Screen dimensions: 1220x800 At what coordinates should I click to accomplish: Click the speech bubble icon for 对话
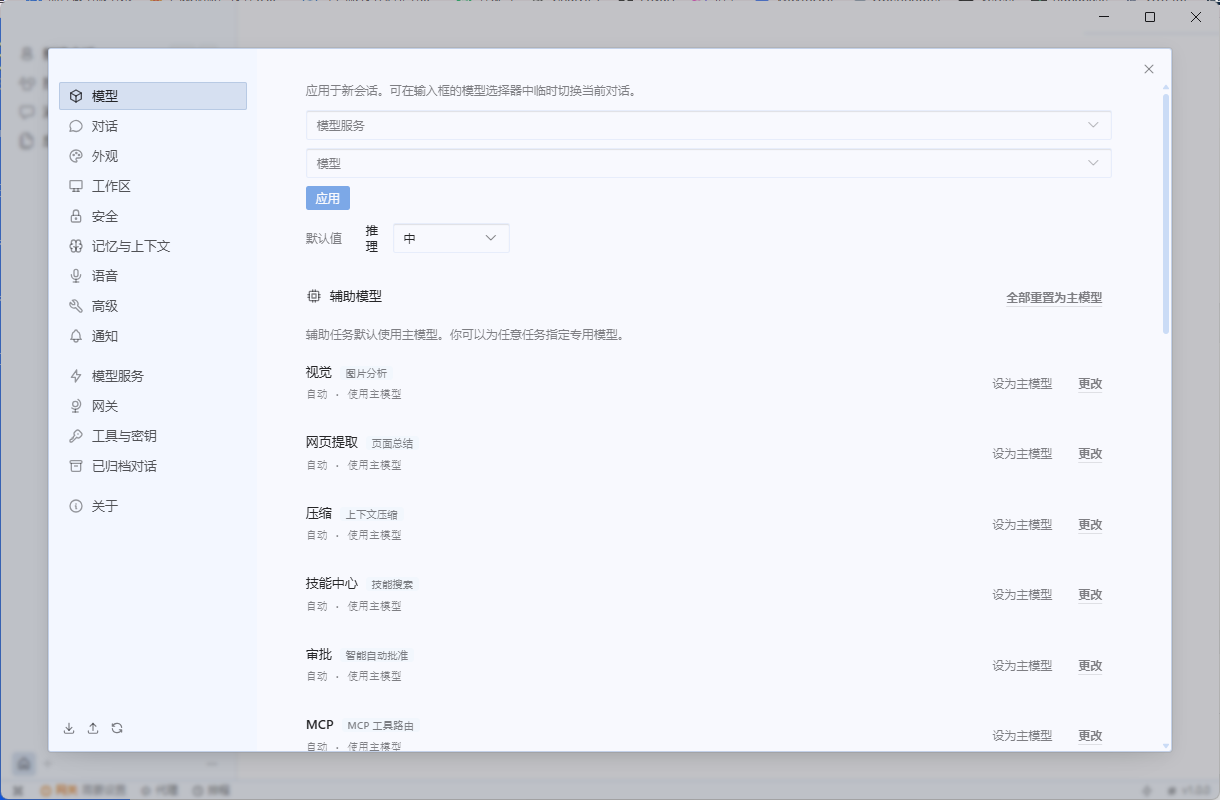click(76, 126)
